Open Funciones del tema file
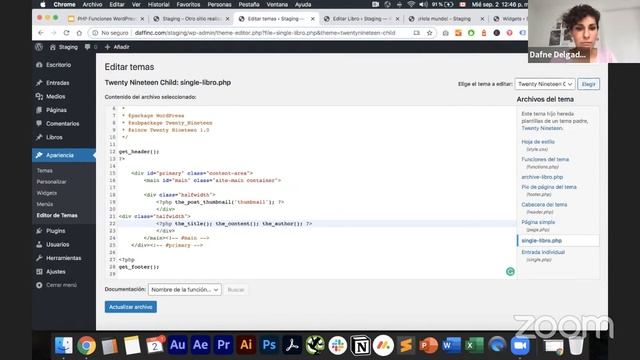Image resolution: width=640 pixels, height=360 pixels. [x=545, y=159]
